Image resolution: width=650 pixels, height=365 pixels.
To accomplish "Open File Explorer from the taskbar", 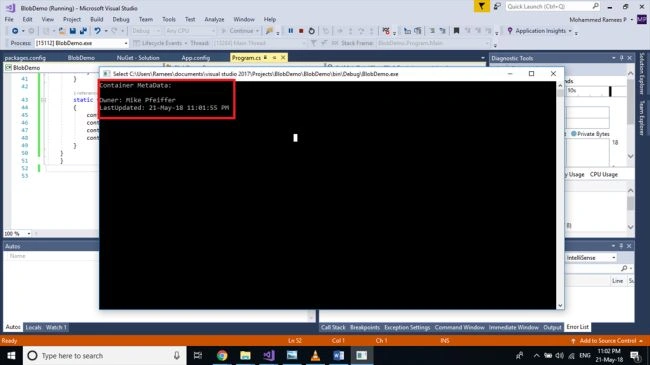I will tap(245, 355).
